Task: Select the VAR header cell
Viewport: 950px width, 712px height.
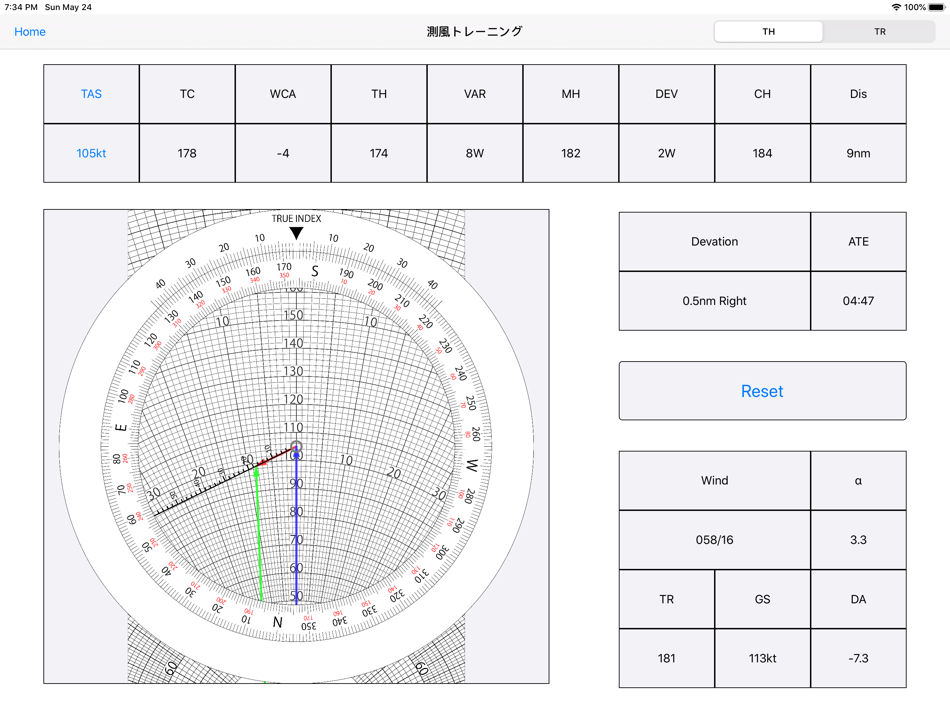Action: click(475, 94)
